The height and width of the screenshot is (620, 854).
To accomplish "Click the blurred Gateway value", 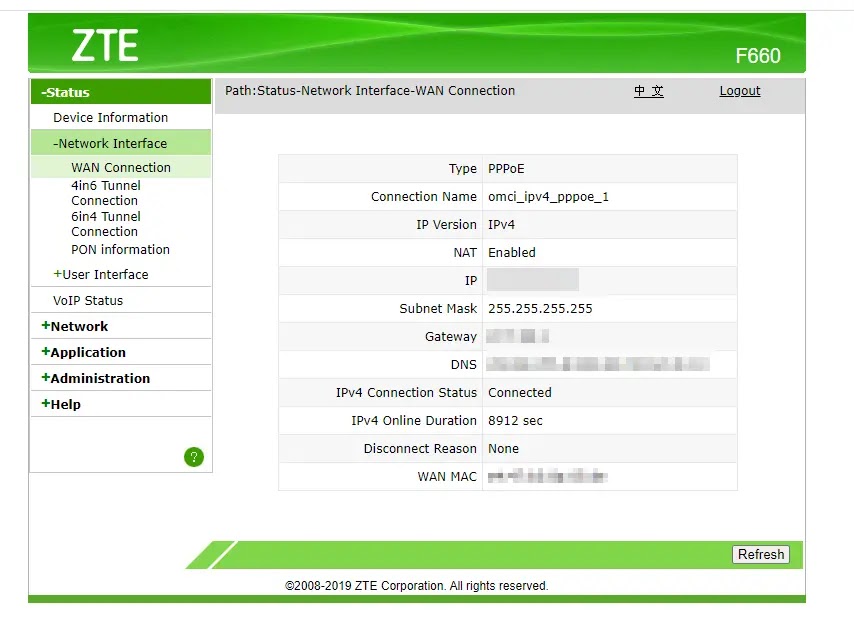I will (x=517, y=336).
